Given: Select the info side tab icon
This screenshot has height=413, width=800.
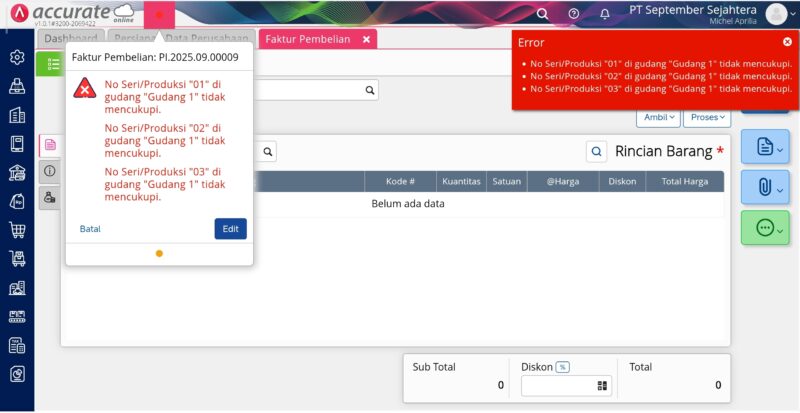Looking at the screenshot, I should pos(49,171).
